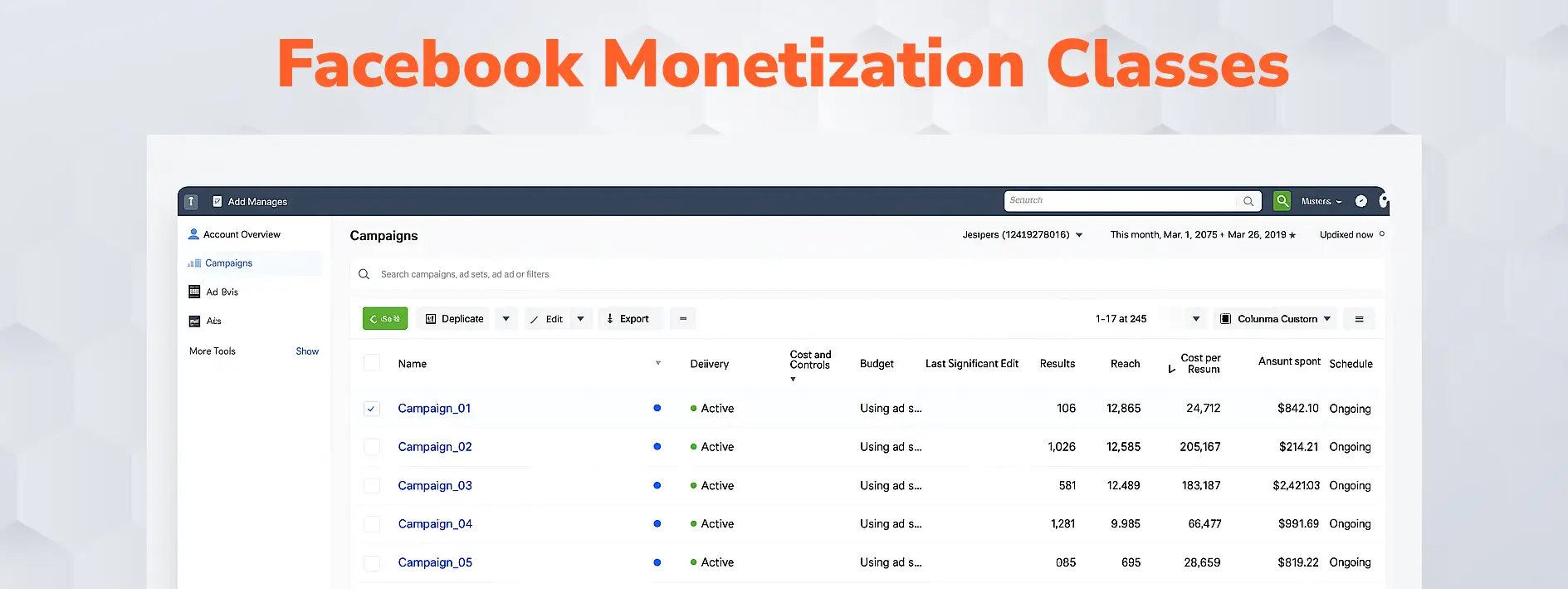
Task: Uncheck the Campaign_01 checkbox
Action: 372,409
